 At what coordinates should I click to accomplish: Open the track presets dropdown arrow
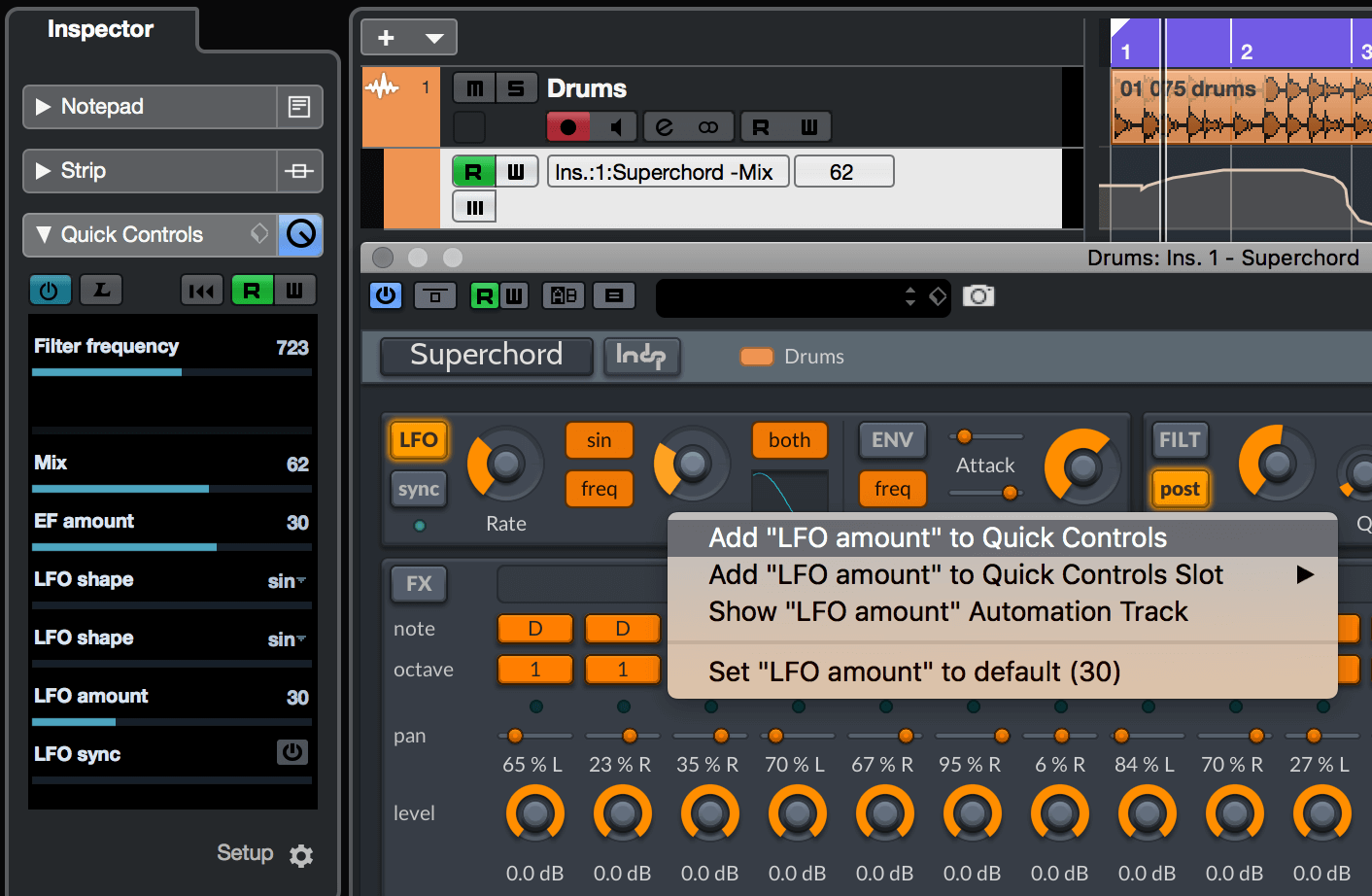pos(434,38)
